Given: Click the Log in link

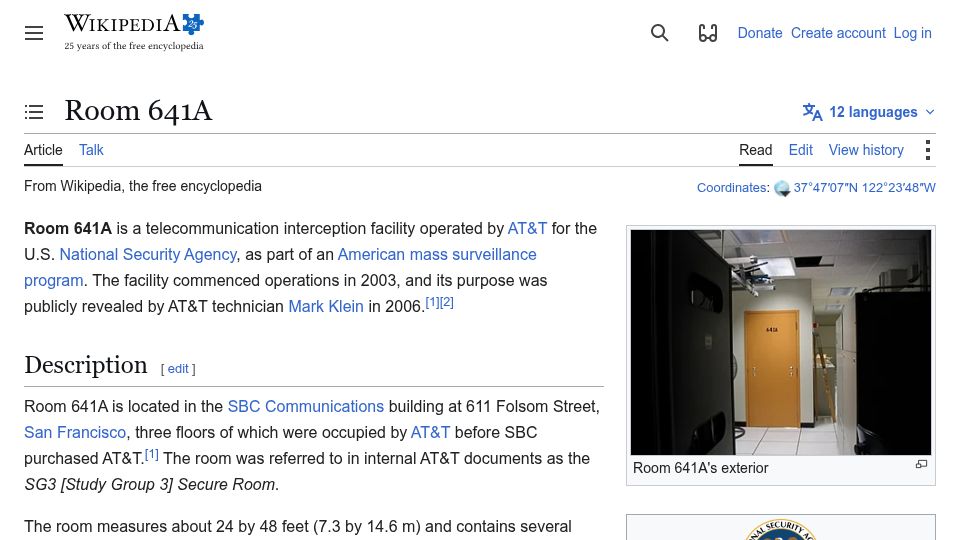Looking at the screenshot, I should click(x=912, y=33).
